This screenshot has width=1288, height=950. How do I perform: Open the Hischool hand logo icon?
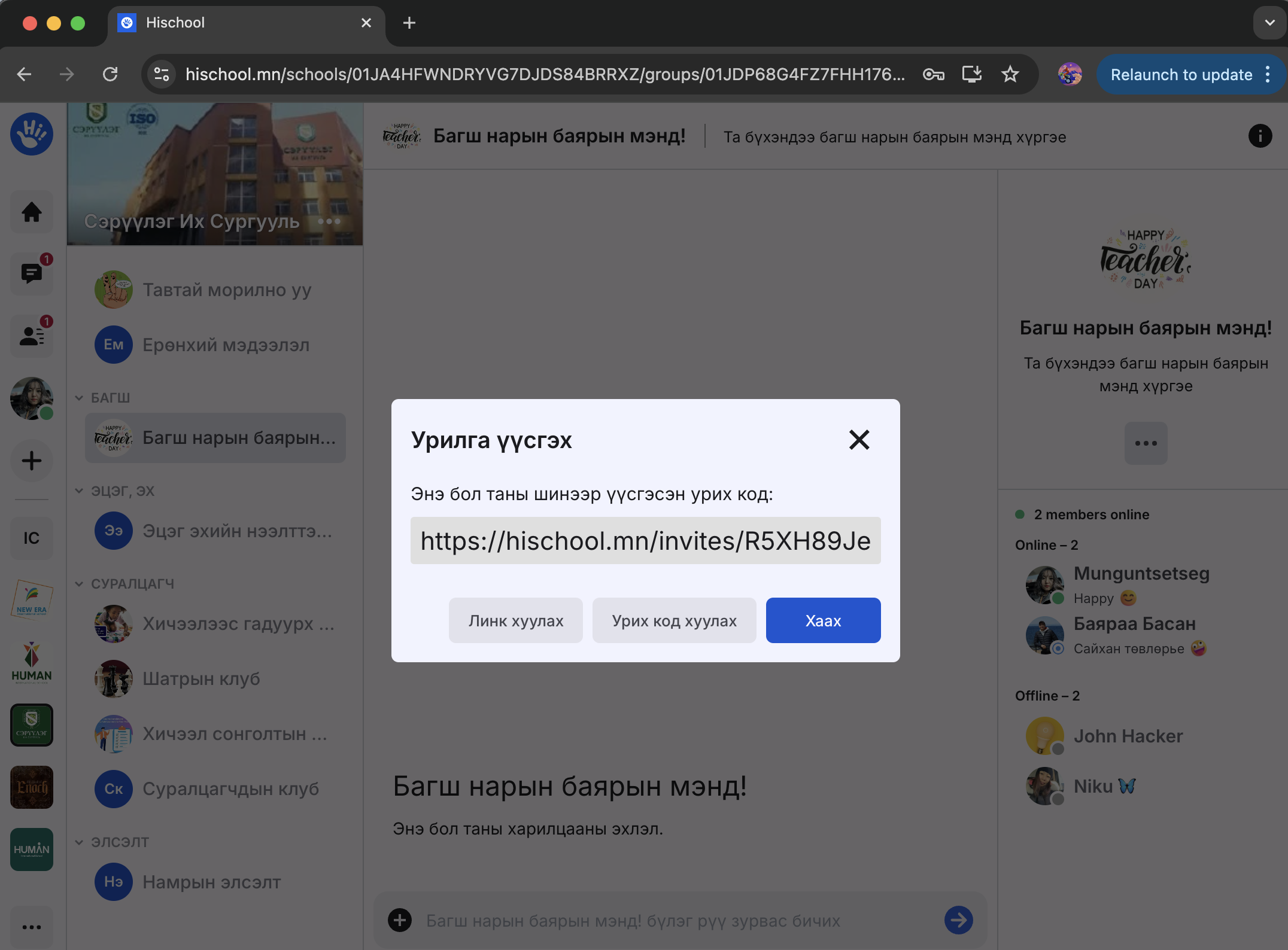tap(32, 134)
